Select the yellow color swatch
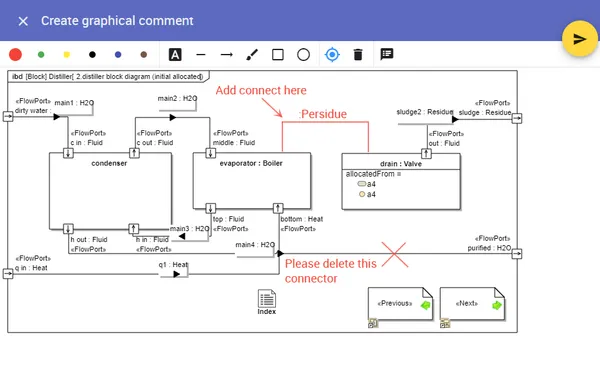This screenshot has height=373, width=600. click(x=67, y=55)
